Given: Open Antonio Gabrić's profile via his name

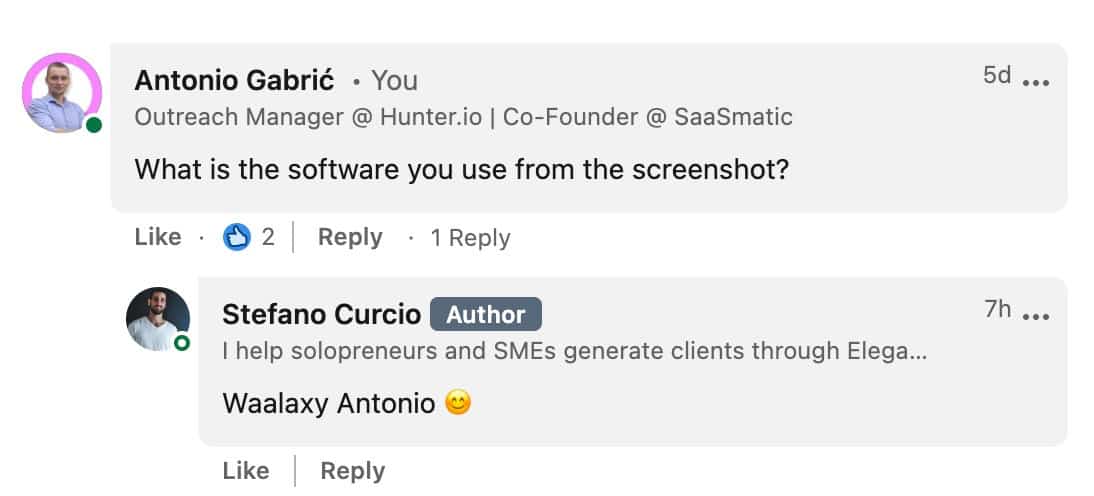Looking at the screenshot, I should click(234, 80).
